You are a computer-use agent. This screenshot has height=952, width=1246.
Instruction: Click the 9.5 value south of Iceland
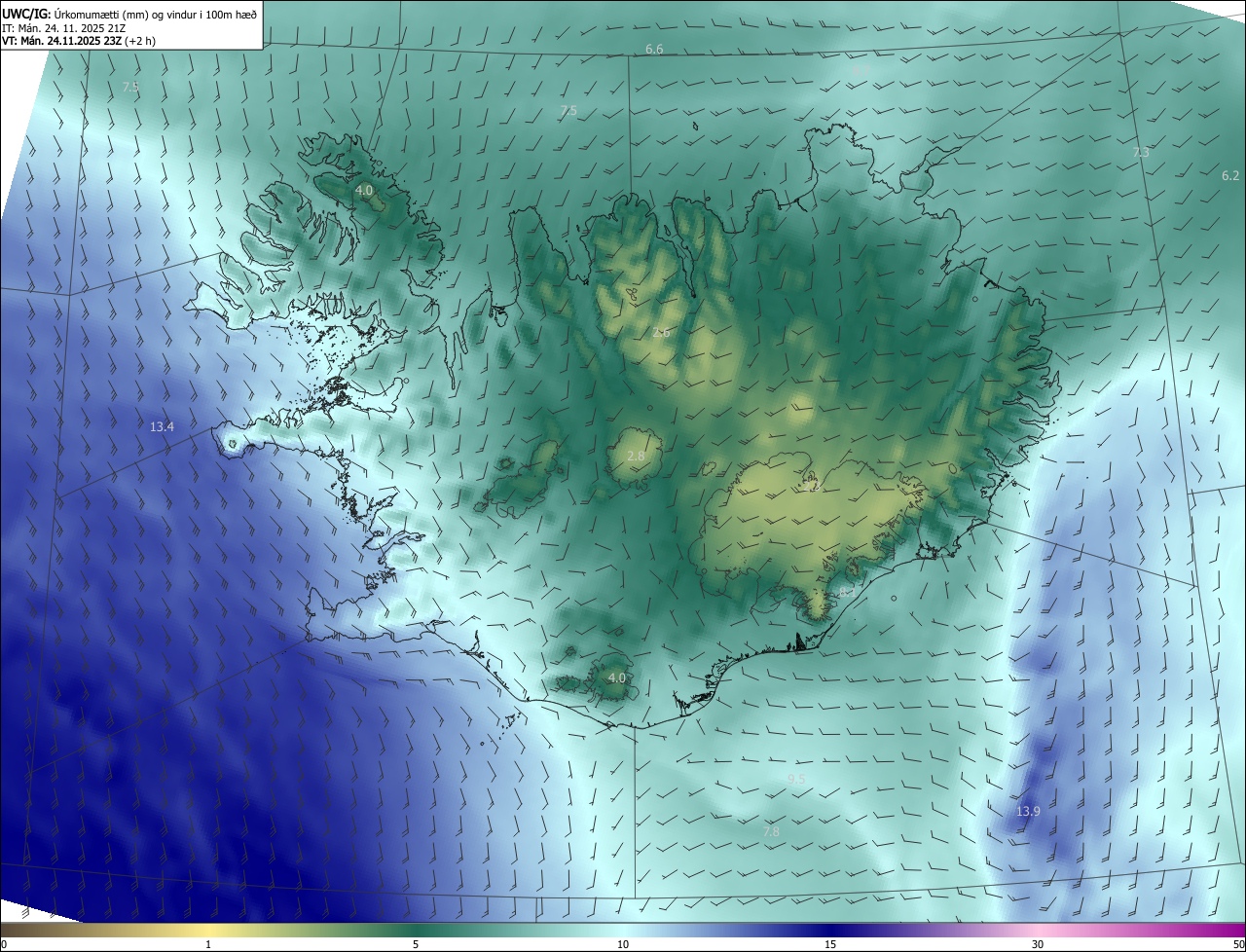click(x=796, y=779)
